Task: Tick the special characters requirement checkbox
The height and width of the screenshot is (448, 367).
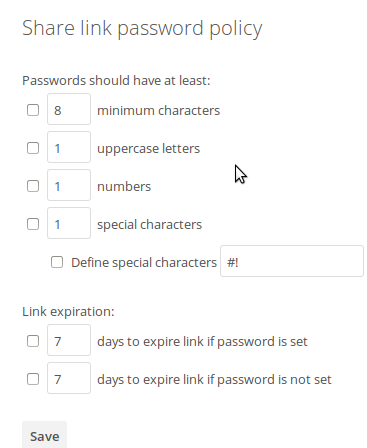Action: (x=33, y=224)
